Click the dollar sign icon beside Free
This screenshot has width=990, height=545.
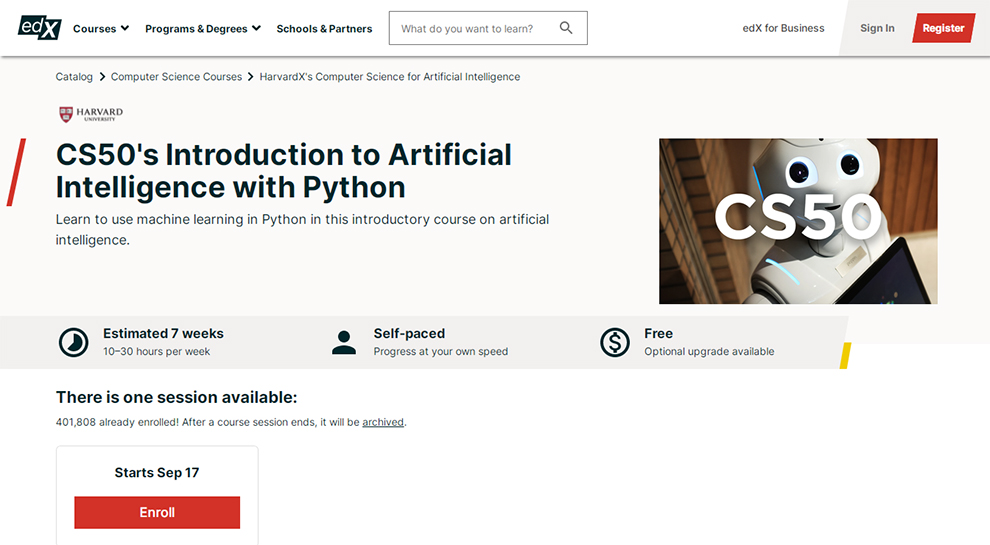(x=614, y=342)
